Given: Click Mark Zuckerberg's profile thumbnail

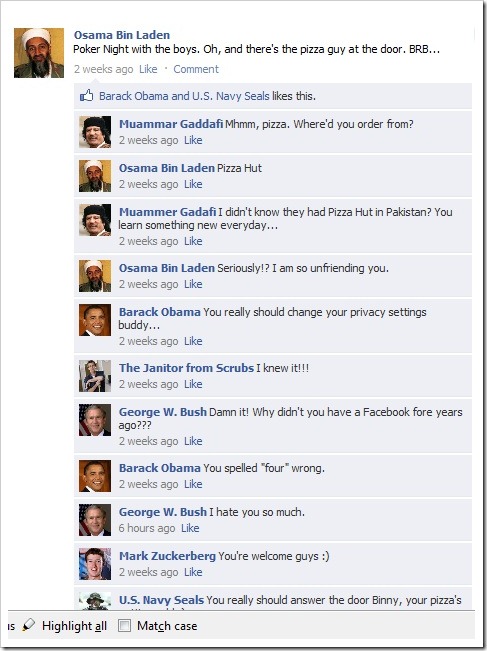Looking at the screenshot, I should (95, 564).
